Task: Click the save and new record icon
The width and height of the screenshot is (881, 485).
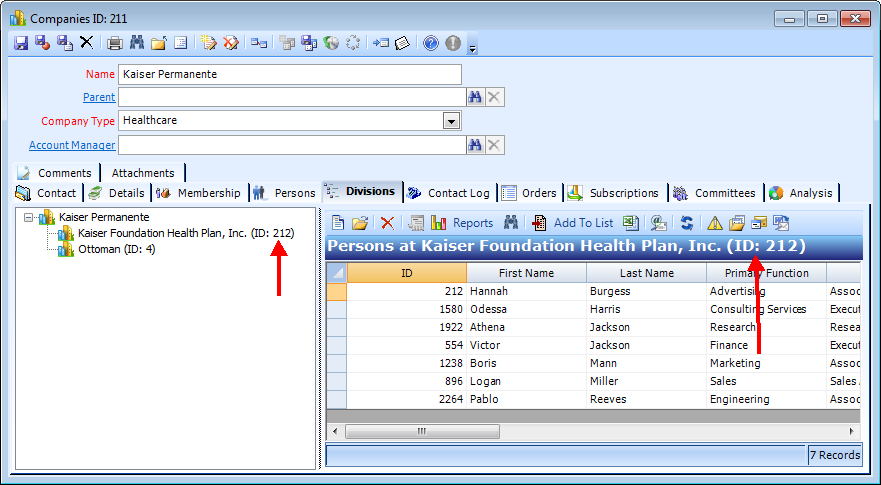Action: [65, 43]
